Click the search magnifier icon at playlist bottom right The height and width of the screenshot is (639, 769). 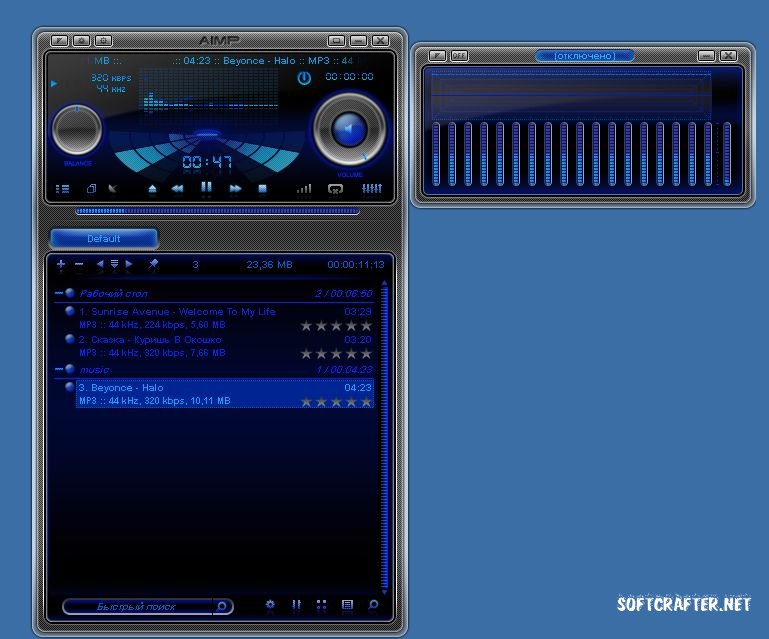pos(373,605)
